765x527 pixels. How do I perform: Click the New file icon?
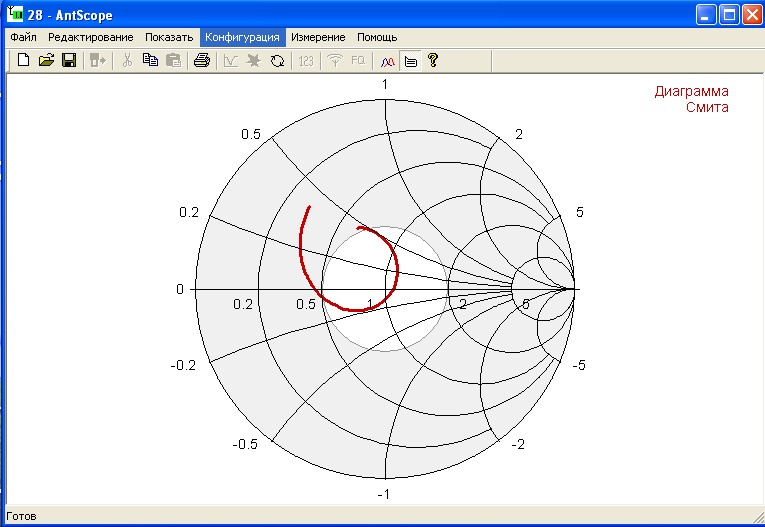[x=24, y=61]
